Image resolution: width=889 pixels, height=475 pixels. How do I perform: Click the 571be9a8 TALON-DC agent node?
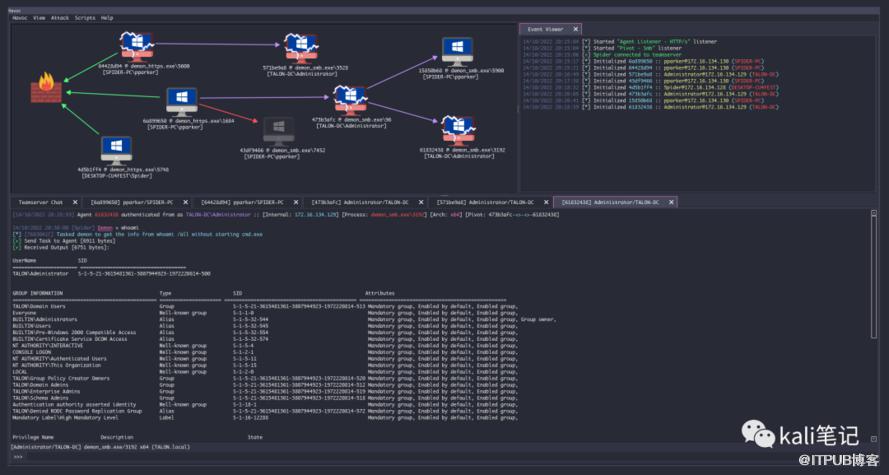[299, 47]
